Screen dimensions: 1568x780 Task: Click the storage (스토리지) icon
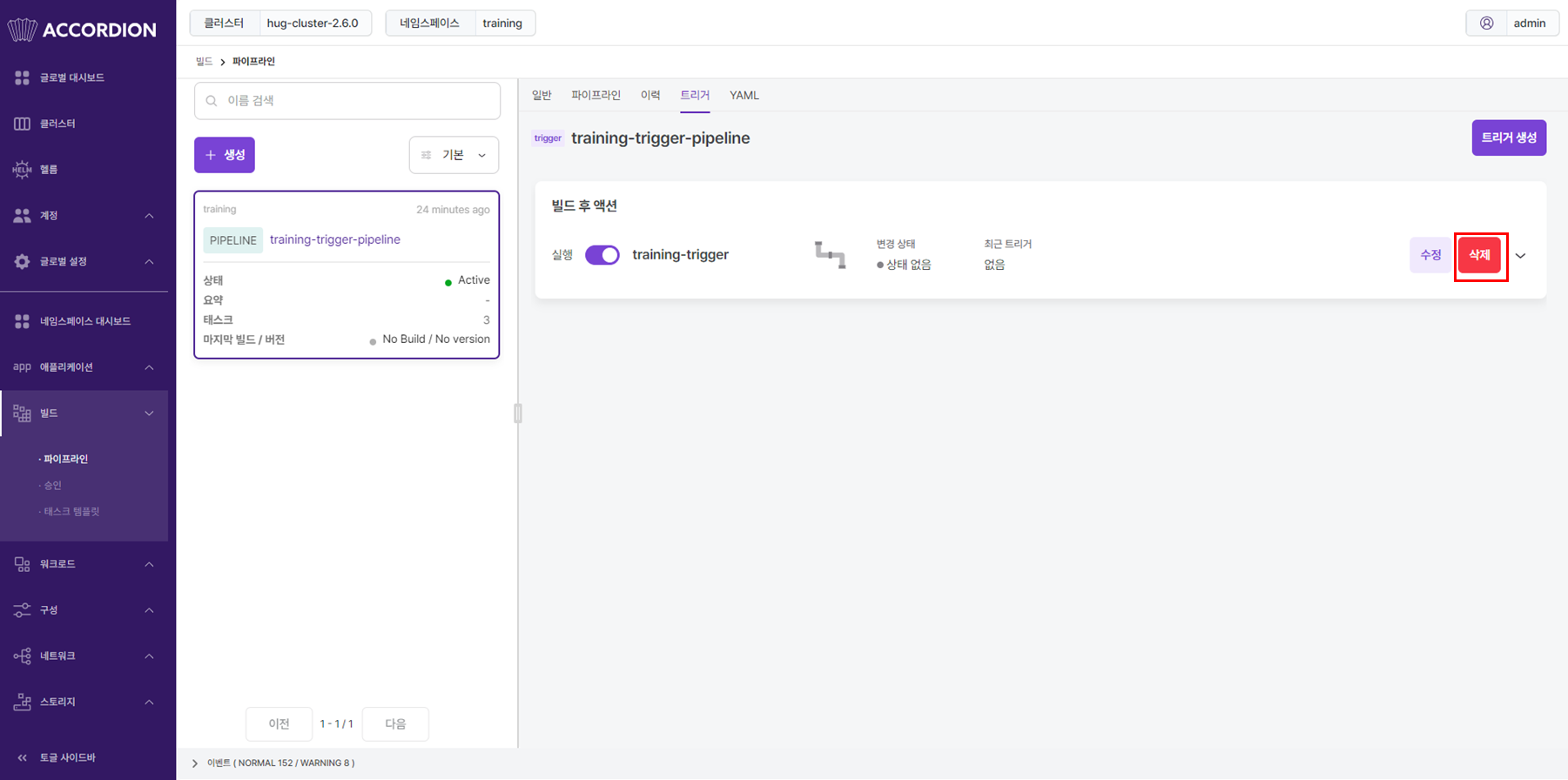[22, 702]
